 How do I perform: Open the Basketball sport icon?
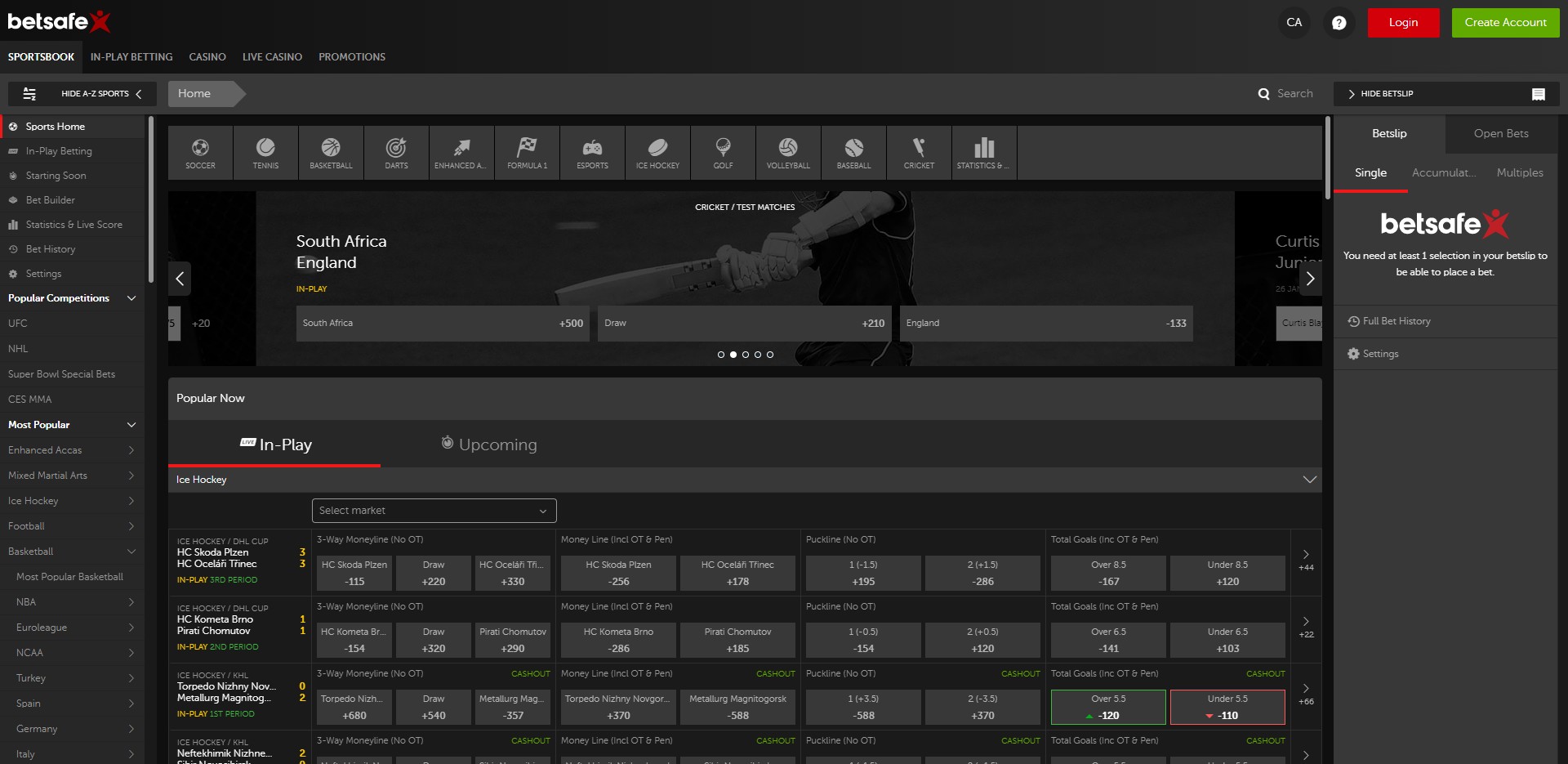pos(331,153)
